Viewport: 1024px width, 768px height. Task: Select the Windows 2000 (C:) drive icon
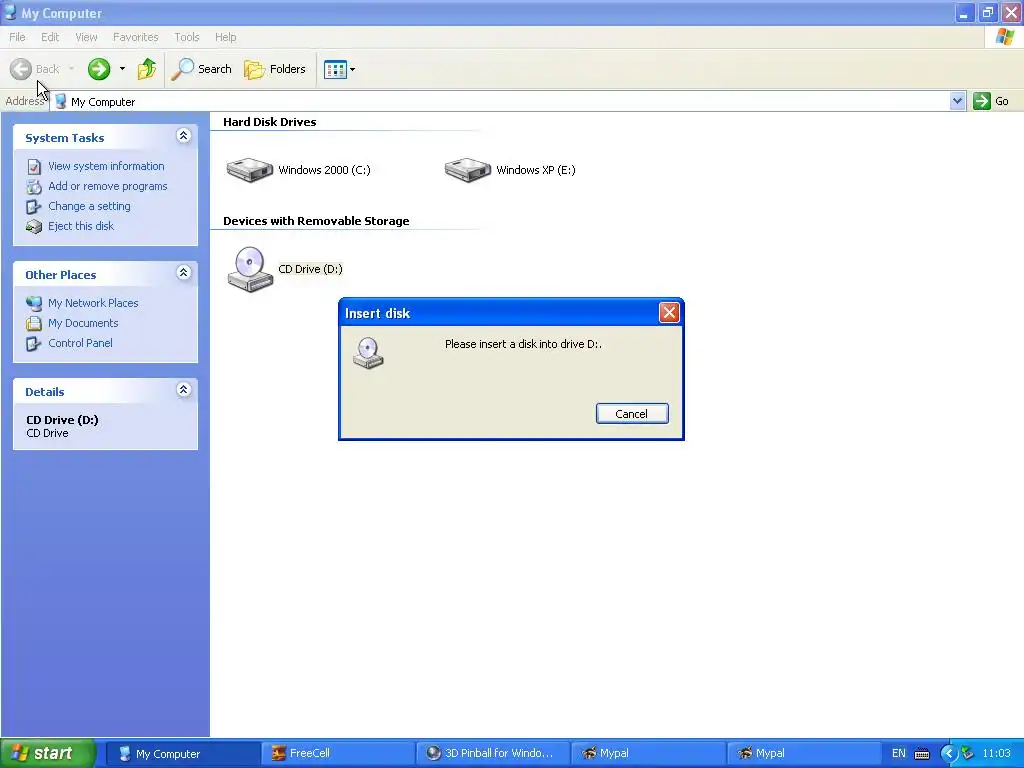[249, 170]
